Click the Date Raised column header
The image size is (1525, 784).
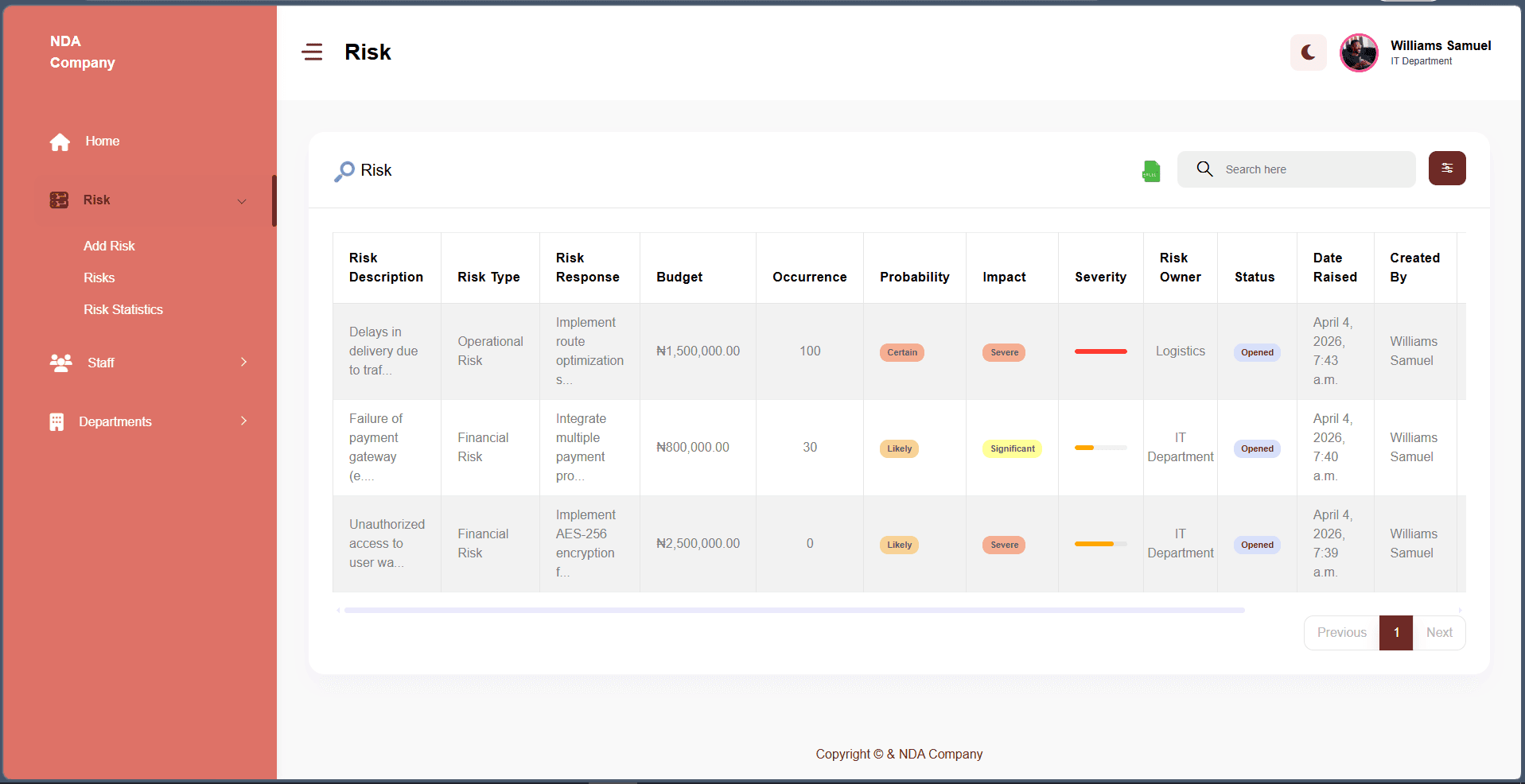click(1335, 267)
